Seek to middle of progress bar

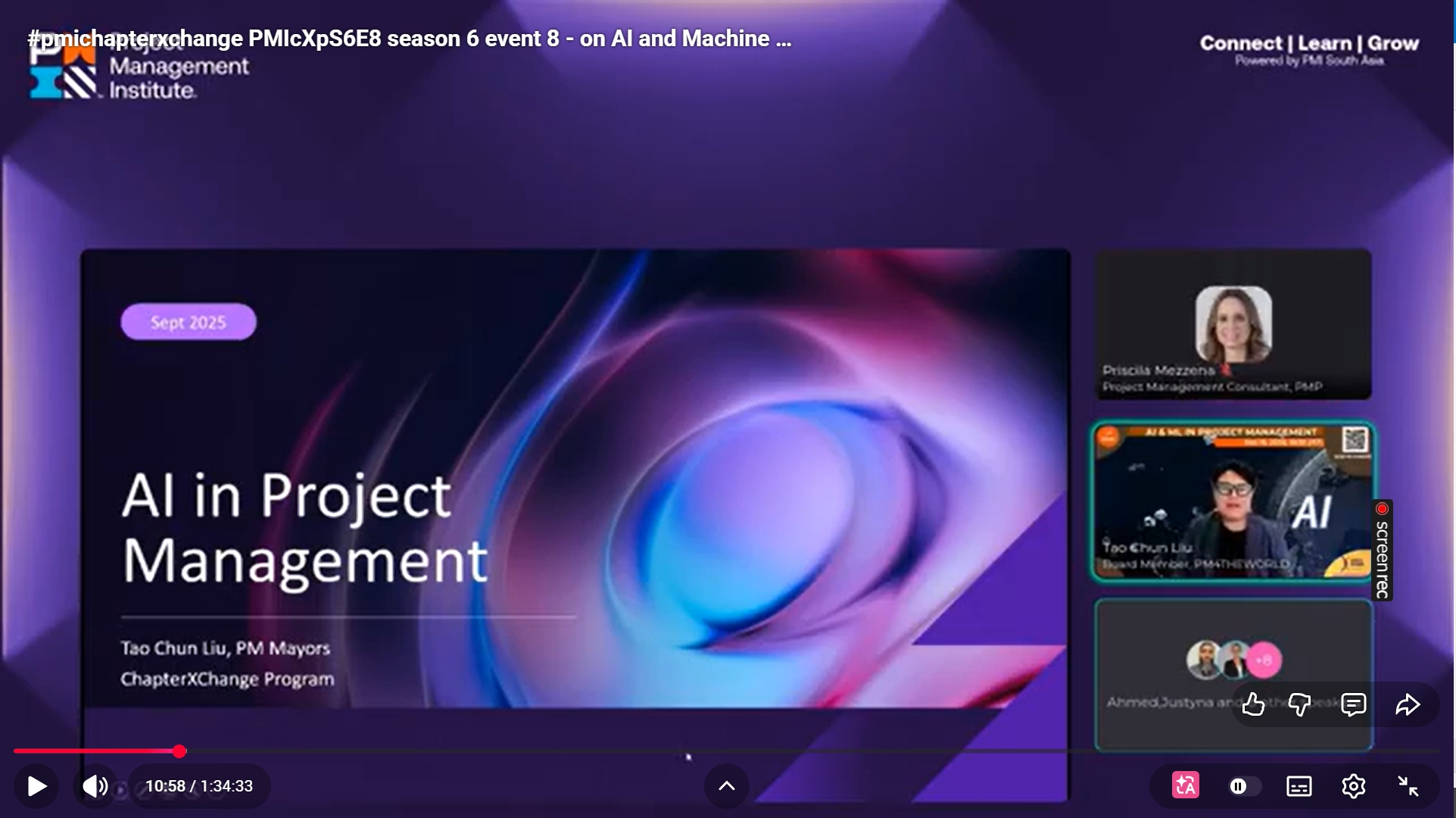point(727,751)
